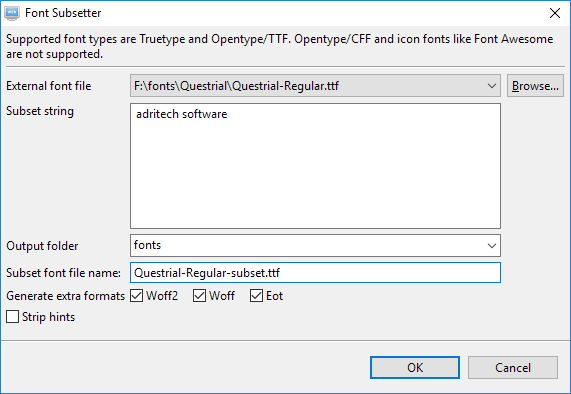Click the Output folder field containing fonts
571x394 pixels.
pyautogui.click(x=315, y=245)
